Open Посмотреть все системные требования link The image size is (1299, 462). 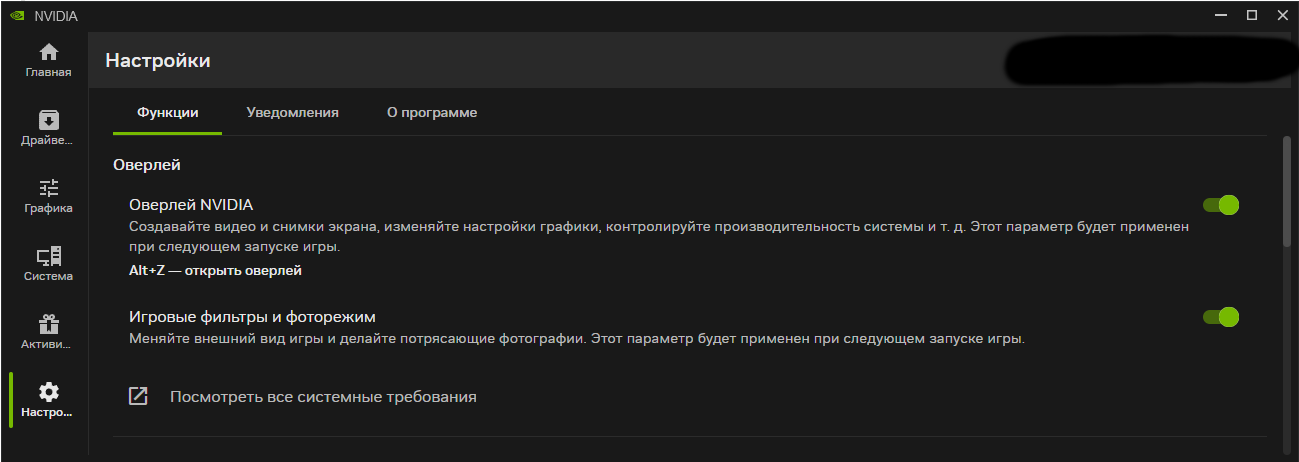click(x=323, y=397)
